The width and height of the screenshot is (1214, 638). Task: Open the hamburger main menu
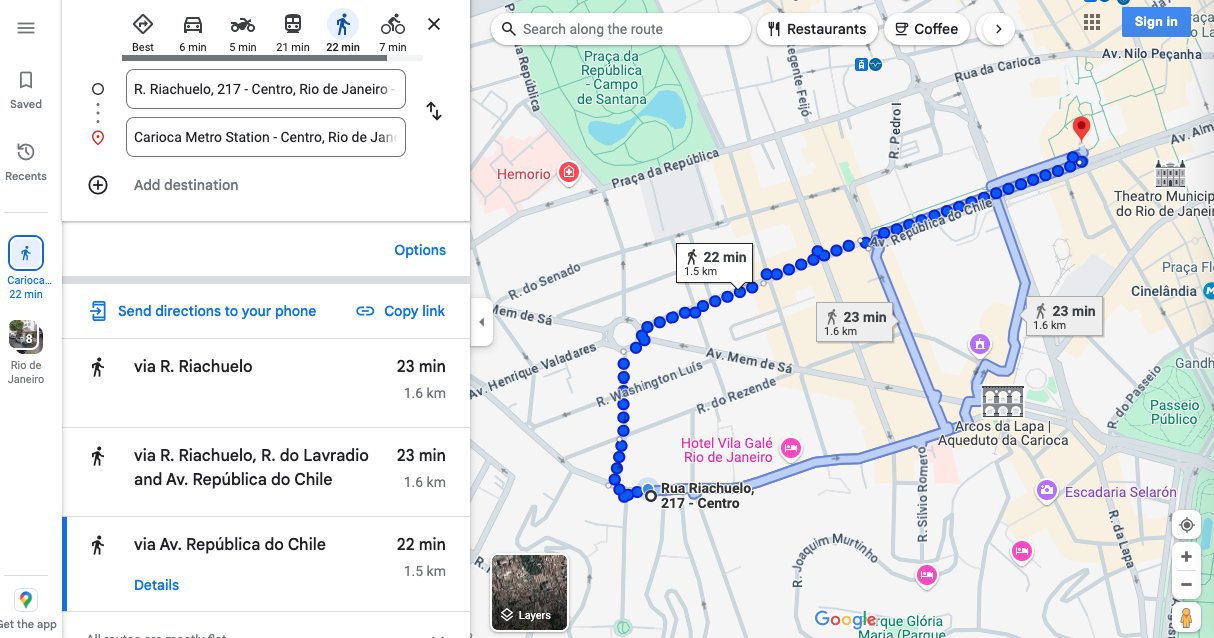26,28
